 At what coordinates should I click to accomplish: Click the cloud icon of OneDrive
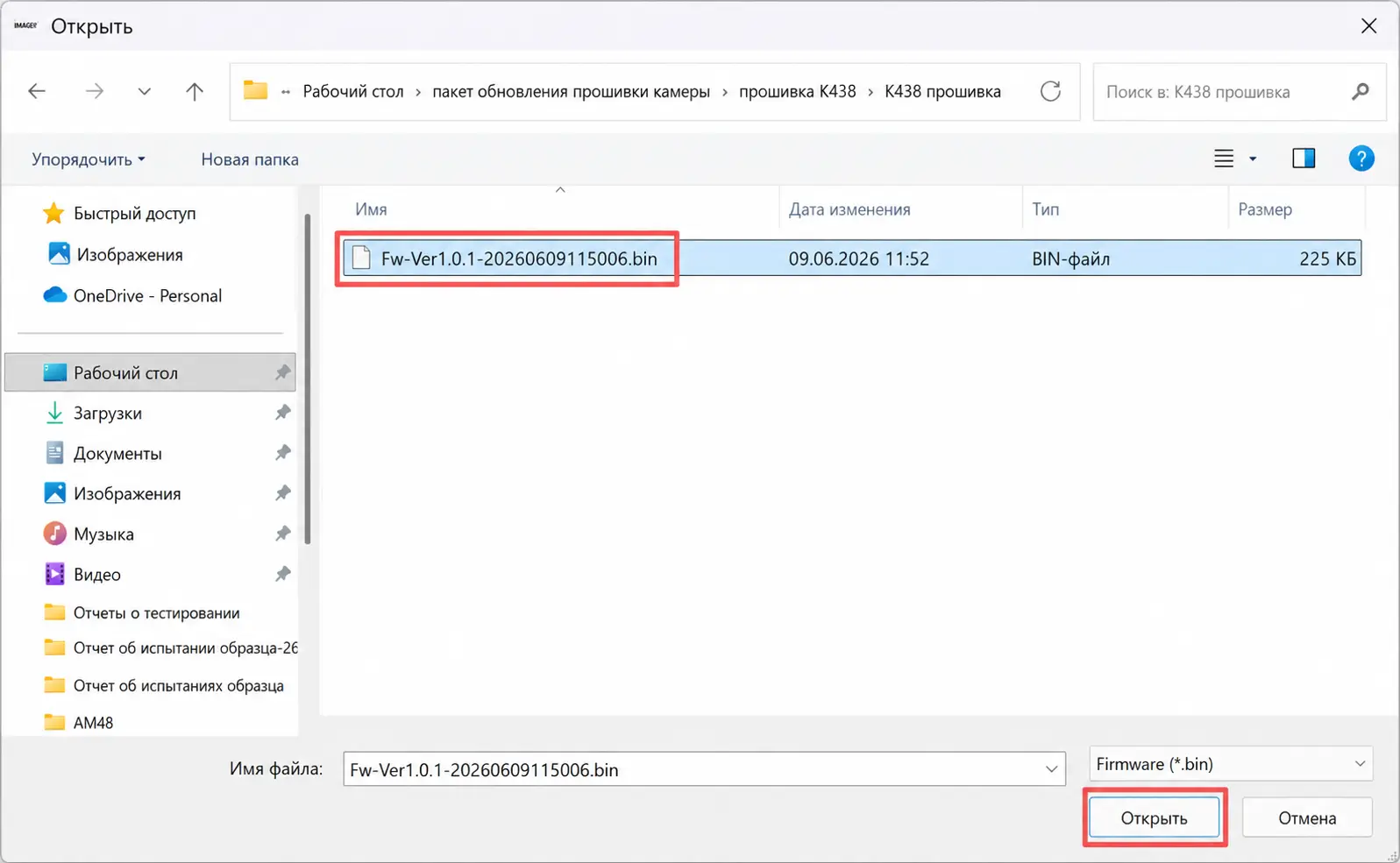(x=54, y=294)
